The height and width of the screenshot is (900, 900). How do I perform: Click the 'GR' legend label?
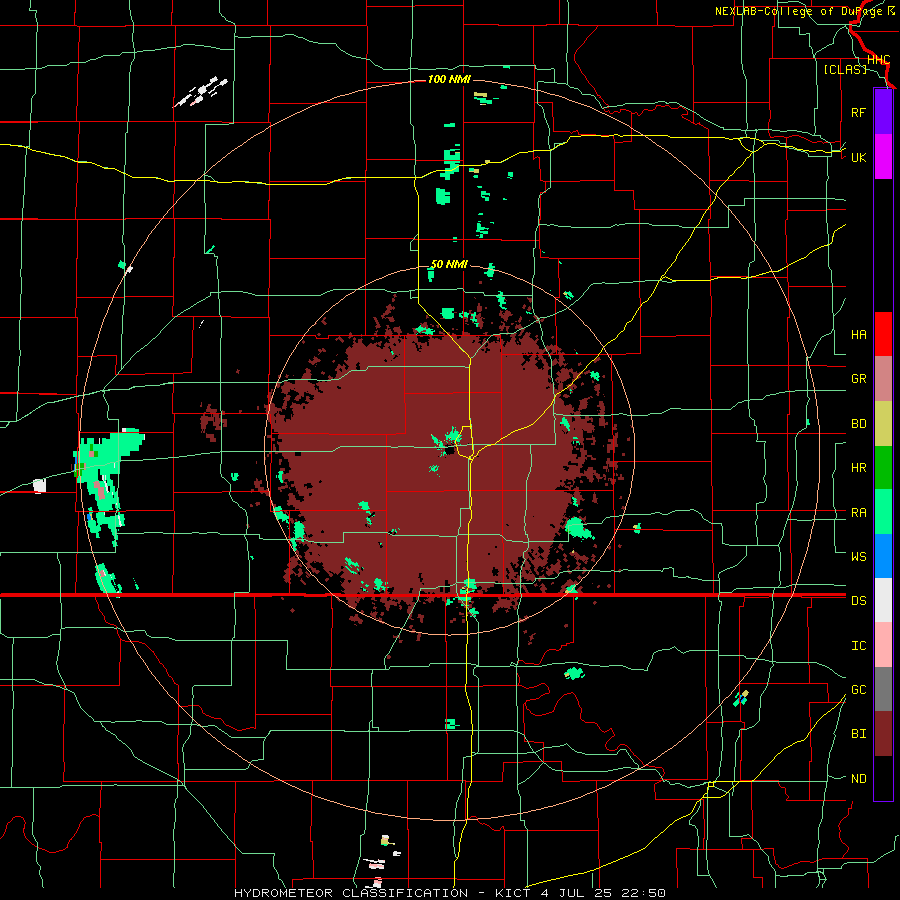click(x=859, y=379)
